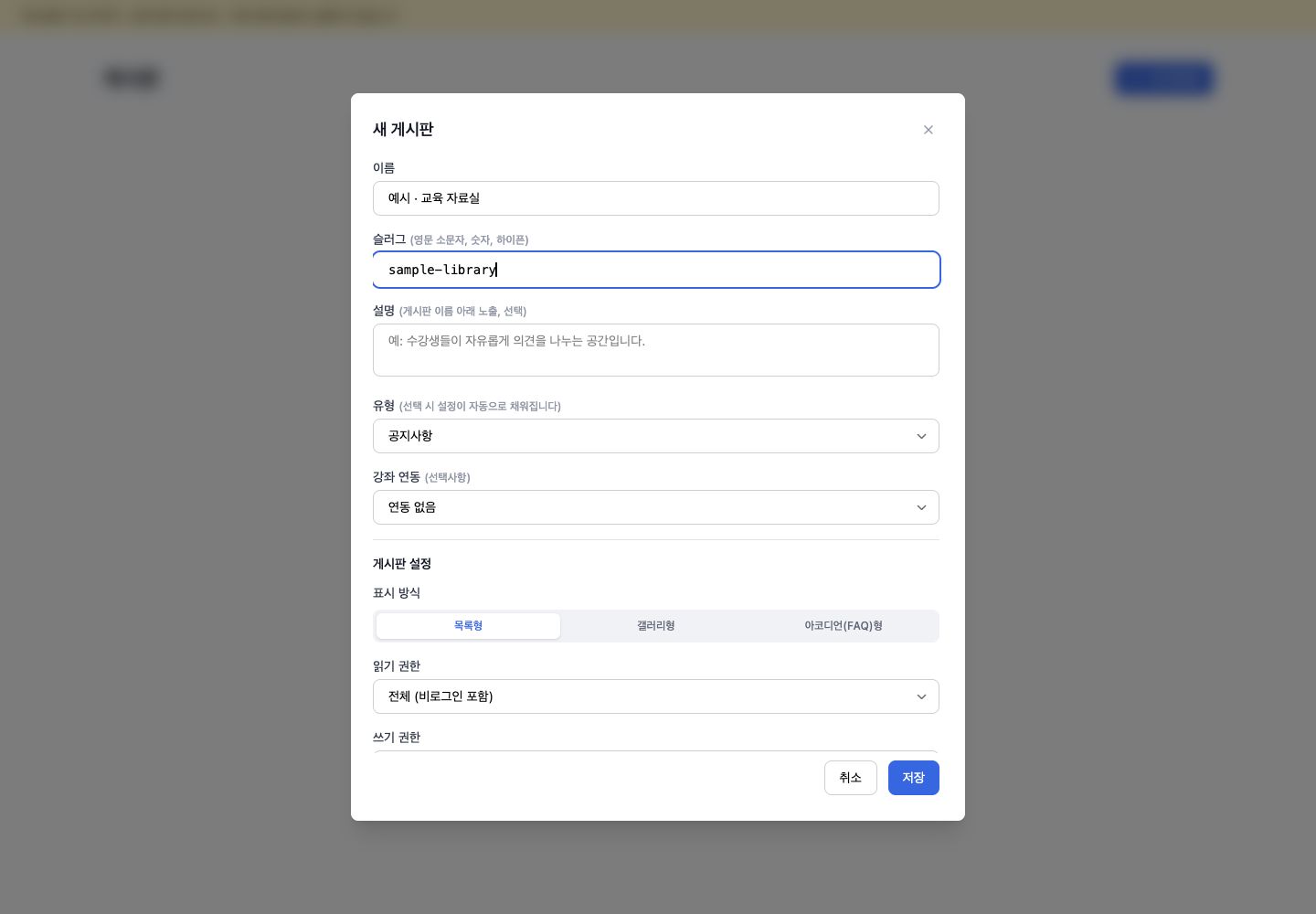Select the 아코디언(FAQ)형 display mode

844,626
